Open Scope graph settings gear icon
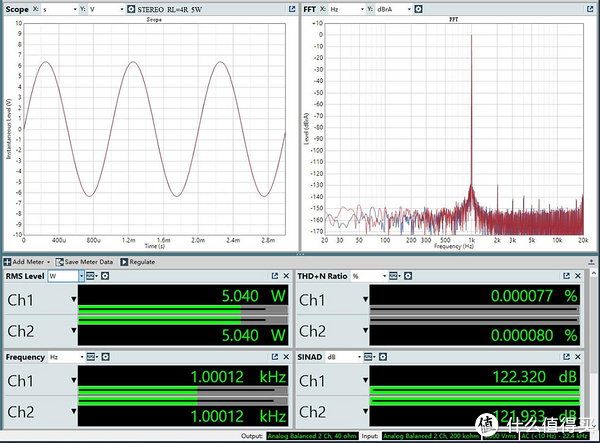 [x=131, y=9]
